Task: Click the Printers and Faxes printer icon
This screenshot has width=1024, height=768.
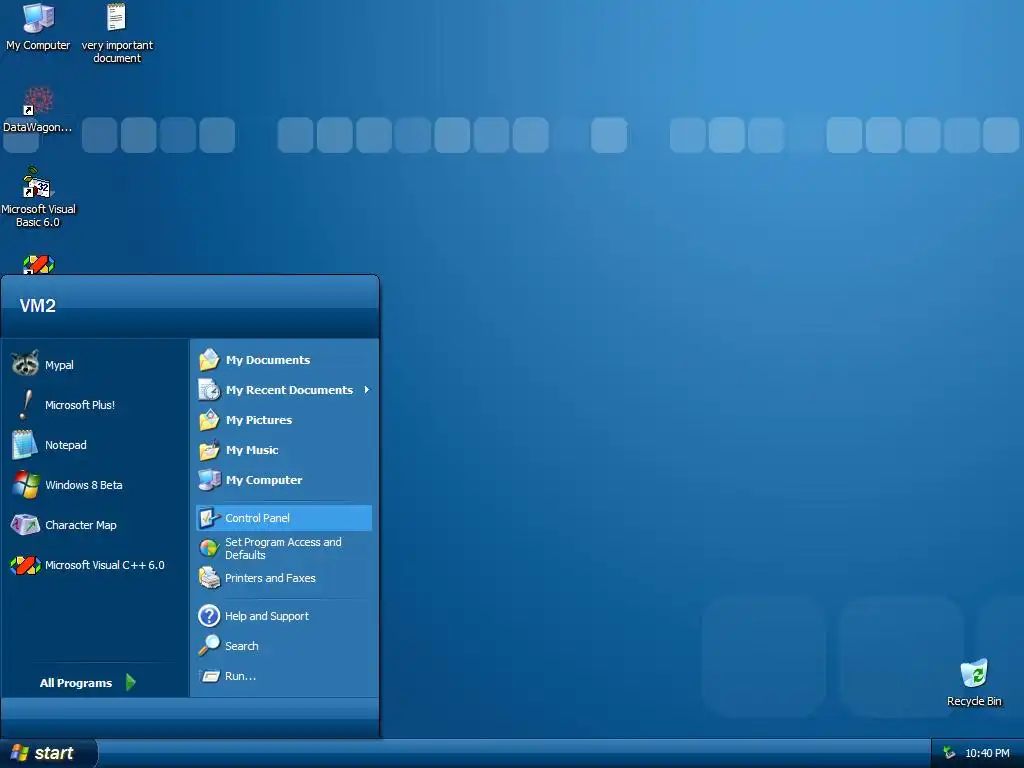Action: click(x=208, y=578)
